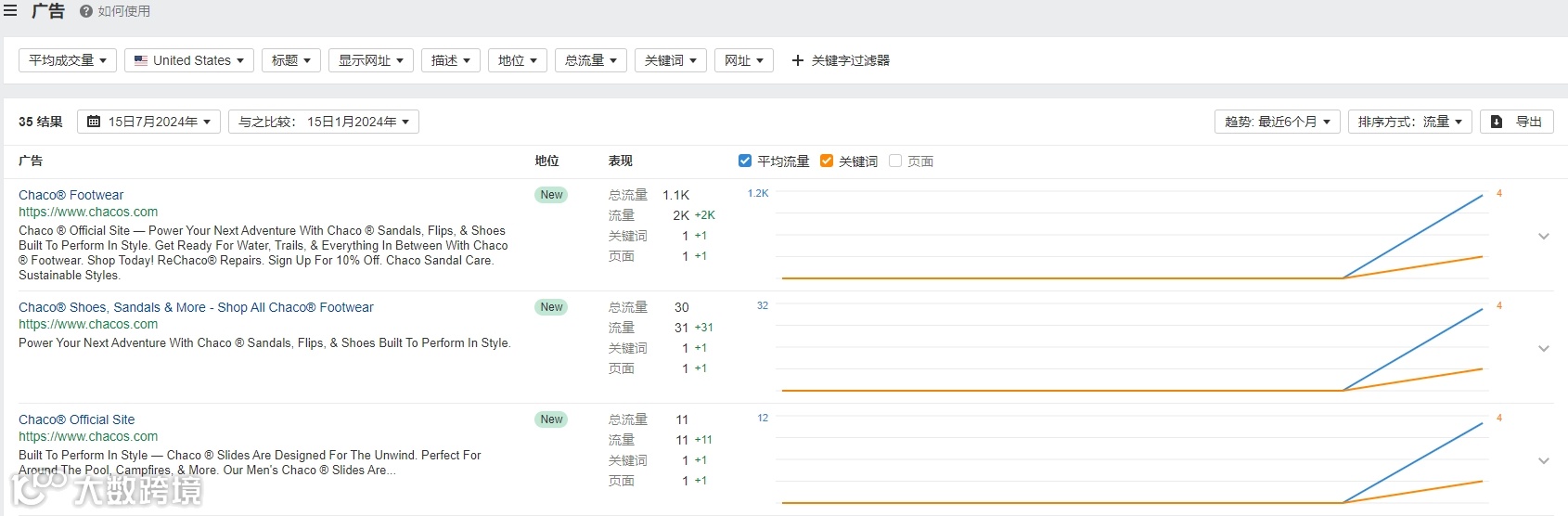Click the first ad's traffic trend chart
This screenshot has height=516, width=1568.
pyautogui.click(x=1132, y=237)
